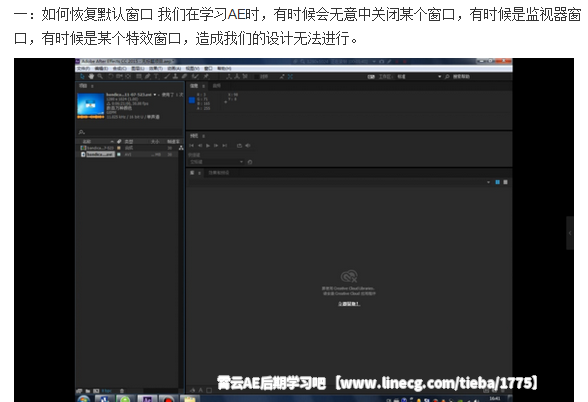The image size is (588, 402).
Task: Open the preview shortcut dropdown
Action: (x=216, y=162)
